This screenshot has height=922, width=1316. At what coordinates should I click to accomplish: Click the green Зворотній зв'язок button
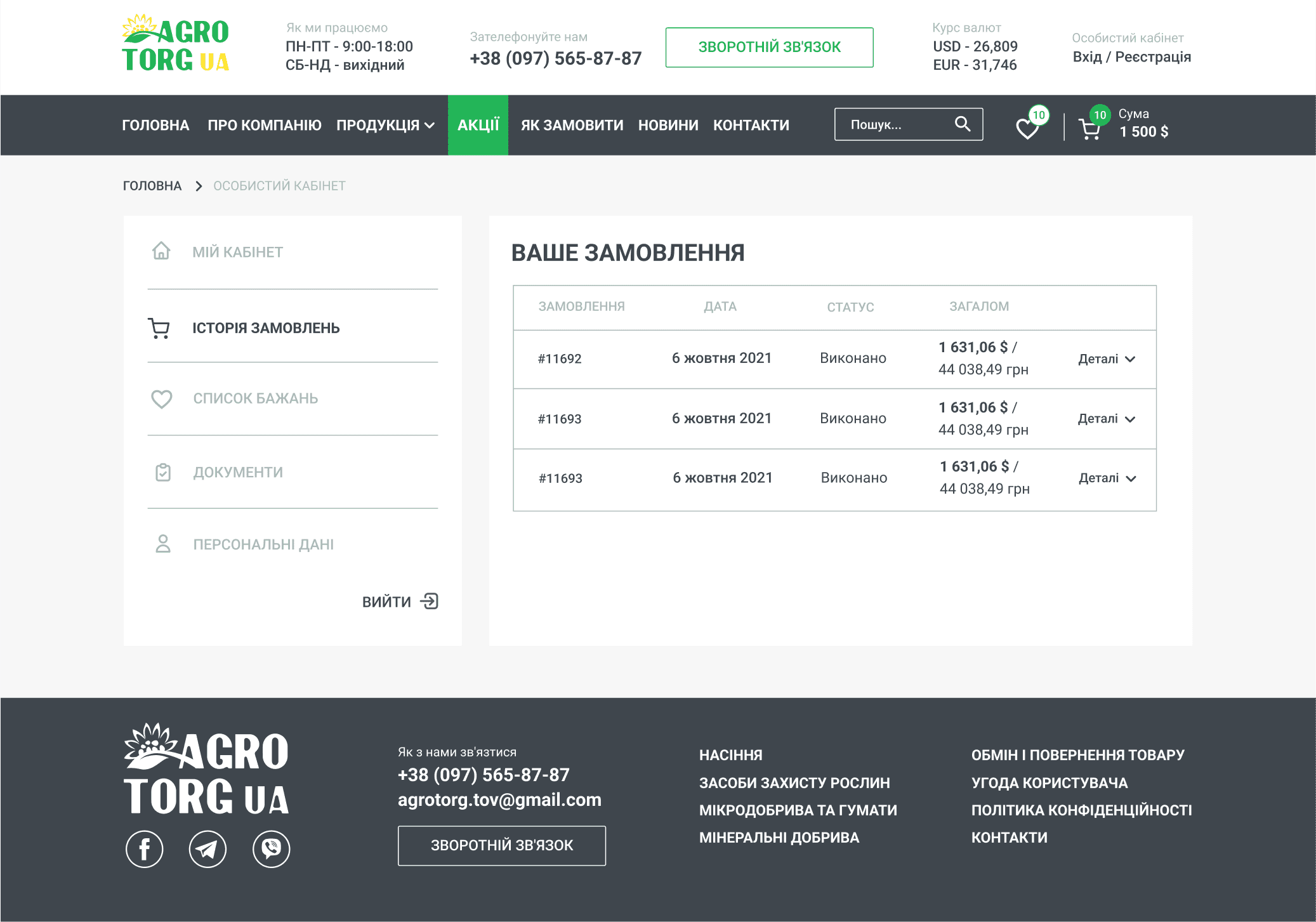point(769,47)
